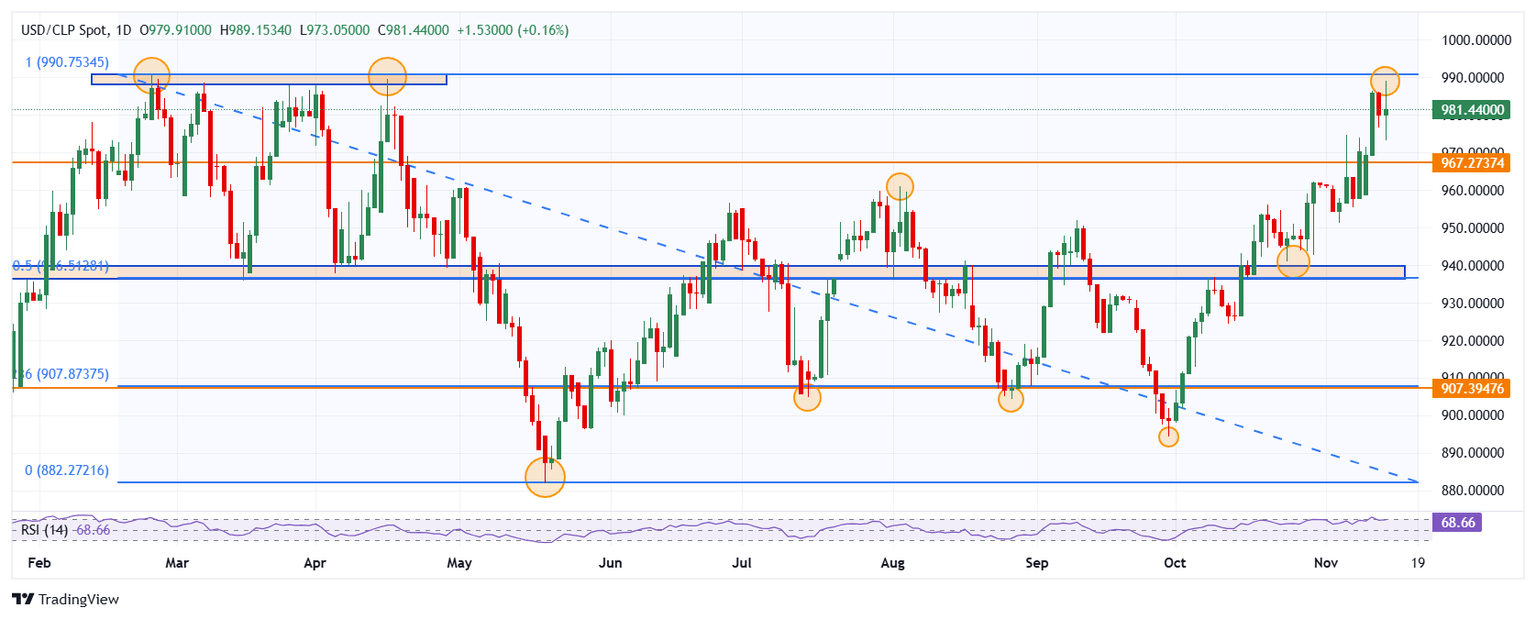Select the circle marker at November high
This screenshot has height=619, width=1536.
[x=1384, y=80]
